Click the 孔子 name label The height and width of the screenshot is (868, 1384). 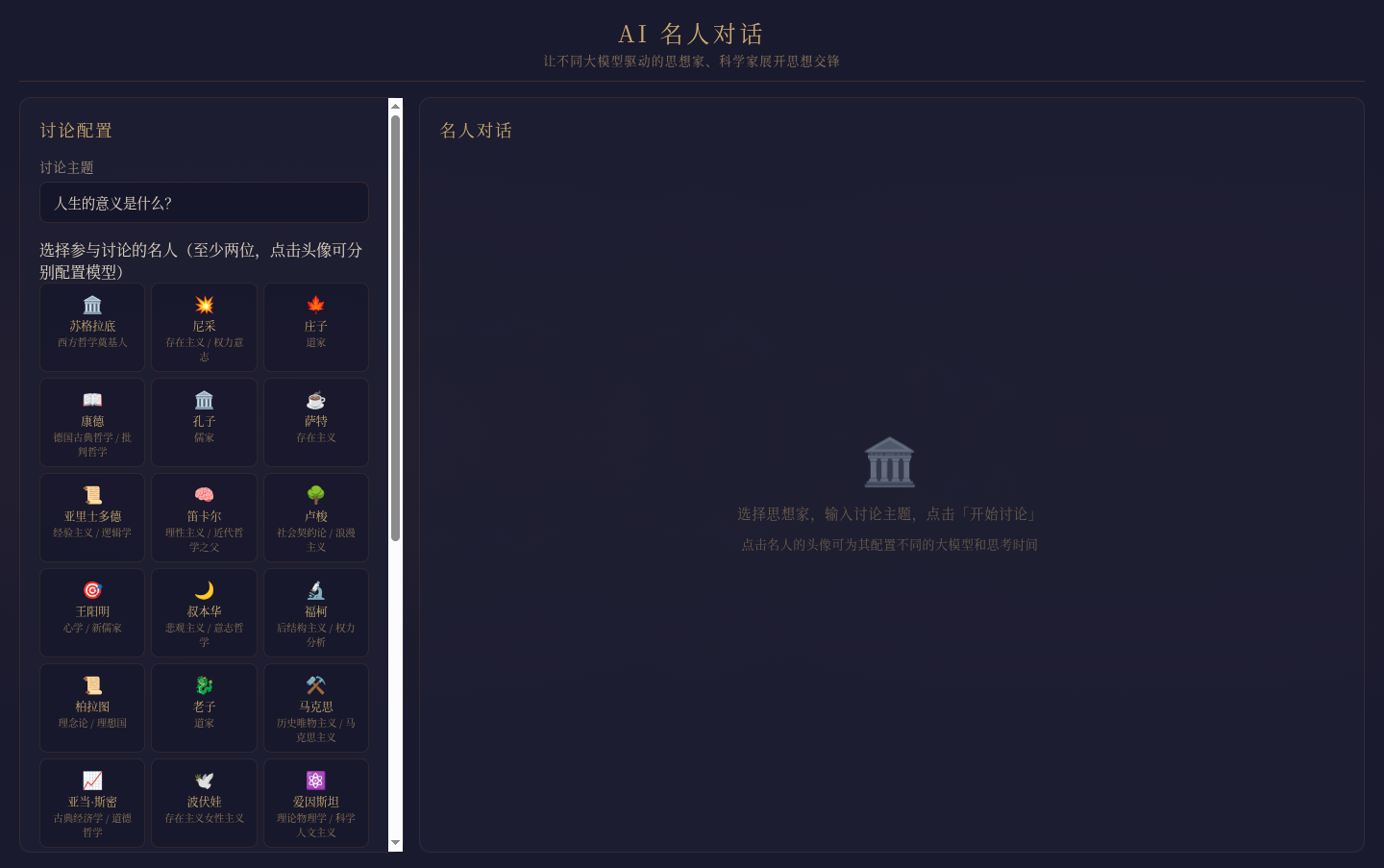(204, 422)
